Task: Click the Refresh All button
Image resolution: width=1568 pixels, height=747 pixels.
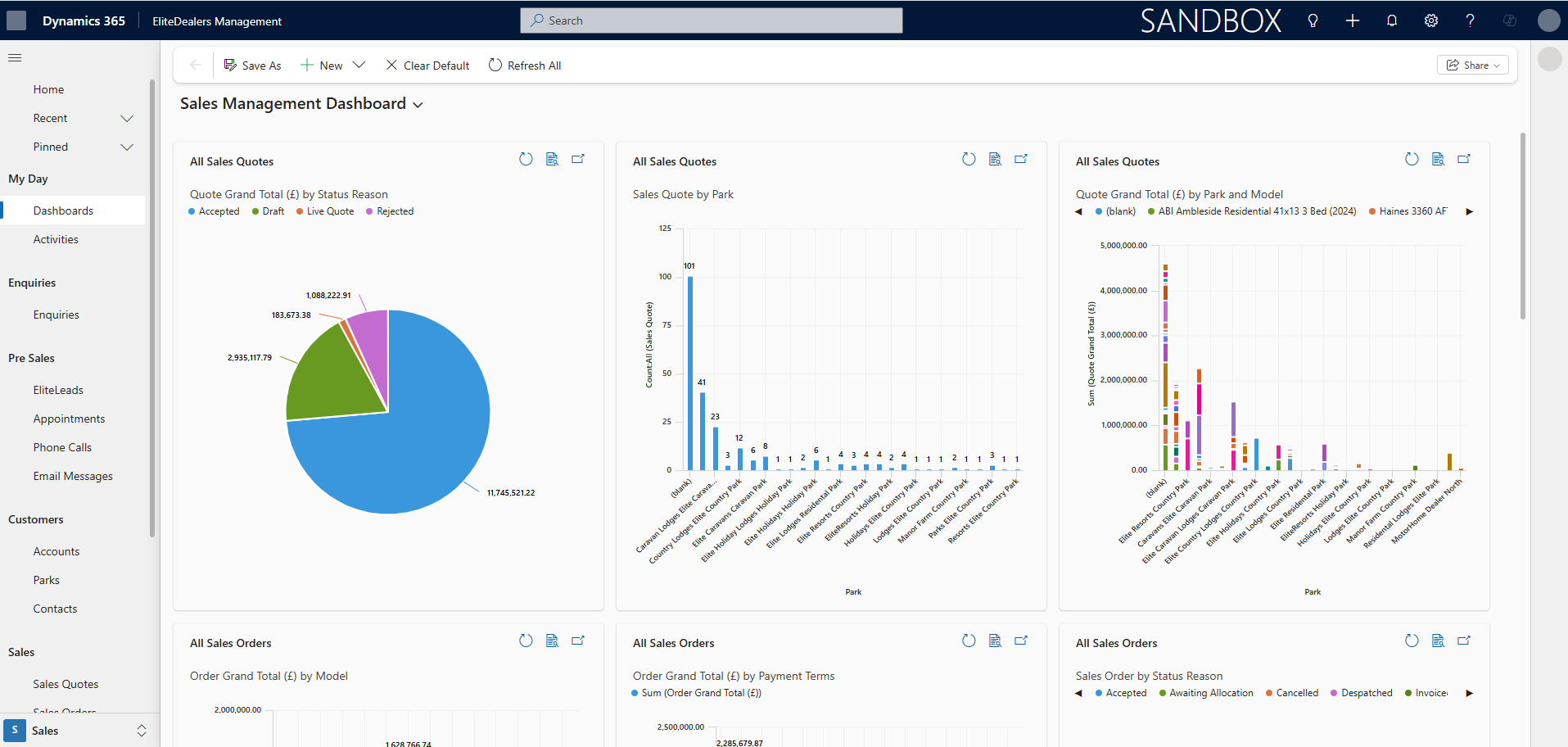Action: pos(525,66)
